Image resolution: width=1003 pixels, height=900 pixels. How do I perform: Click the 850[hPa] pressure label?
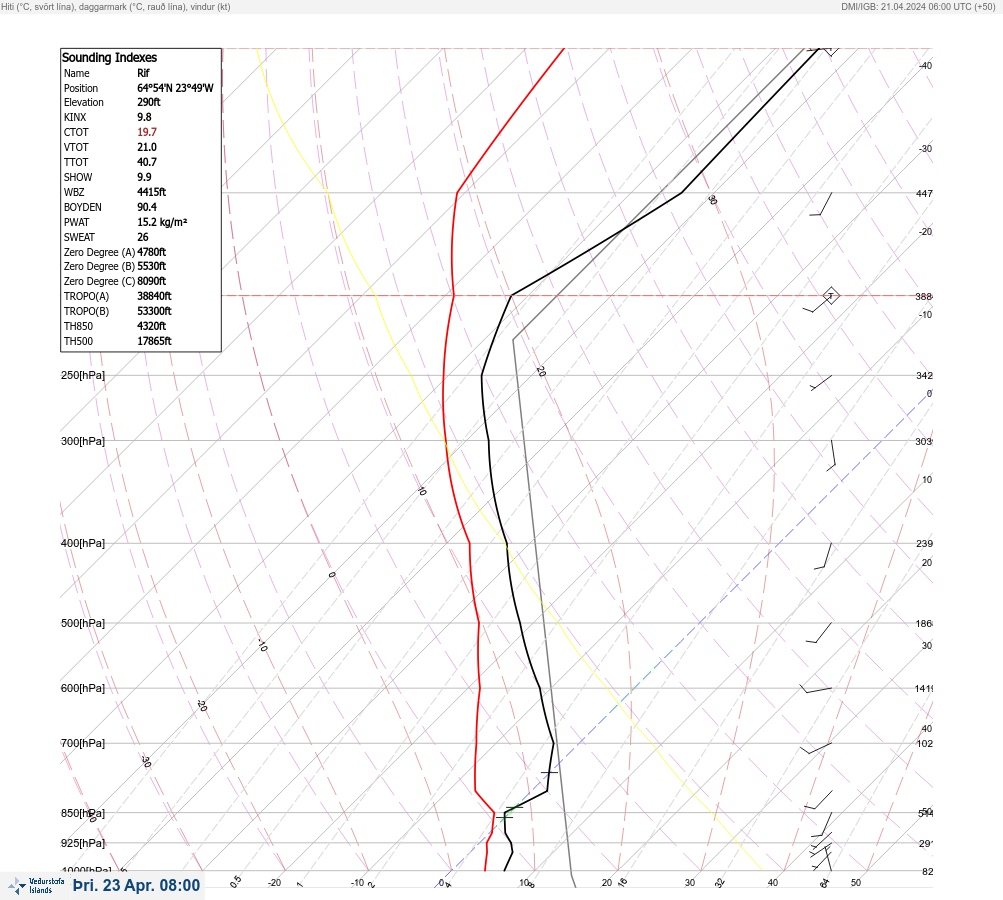[83, 814]
